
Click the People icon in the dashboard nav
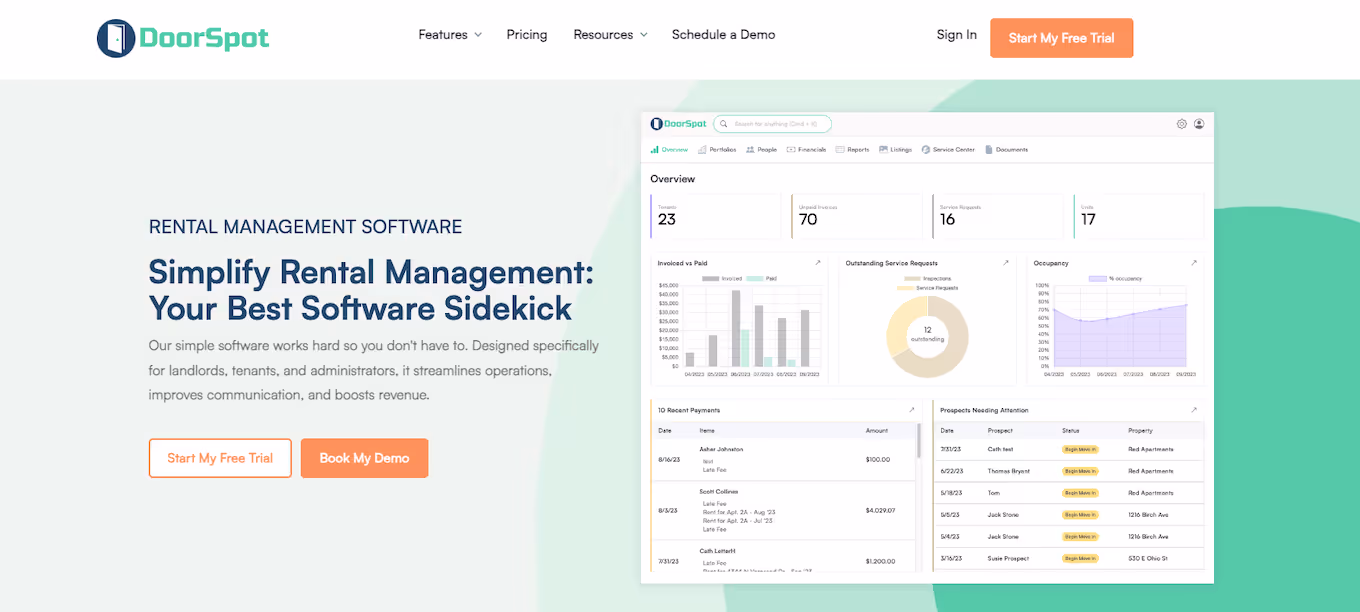tap(750, 149)
